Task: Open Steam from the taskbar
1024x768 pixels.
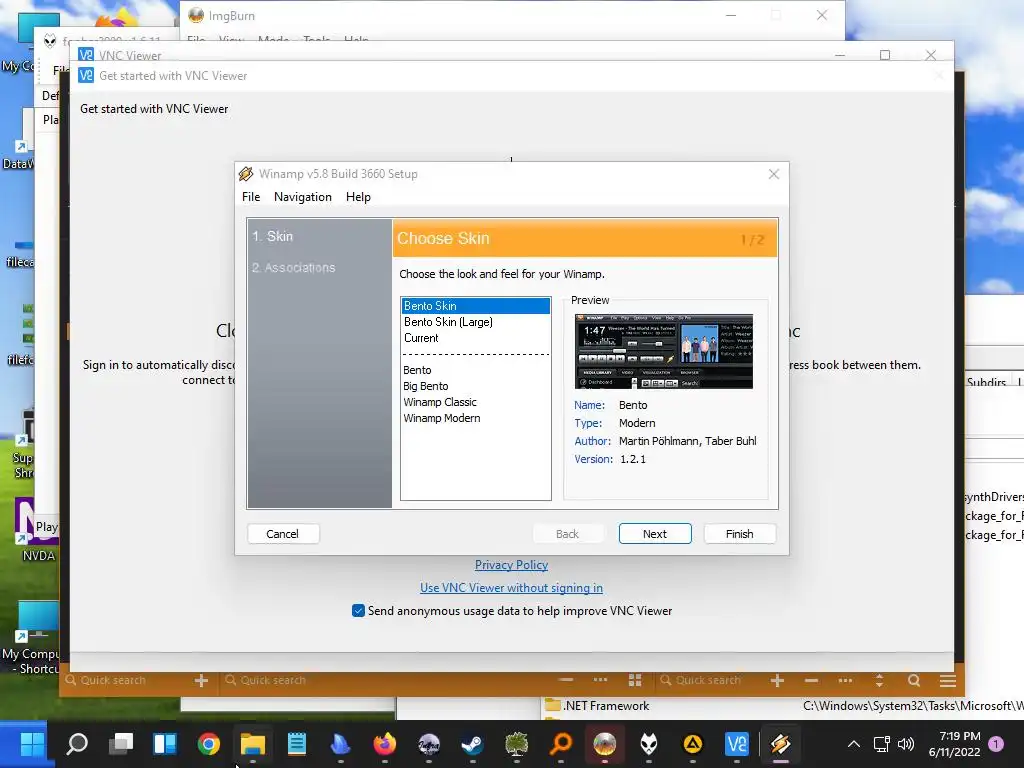Action: [x=472, y=743]
